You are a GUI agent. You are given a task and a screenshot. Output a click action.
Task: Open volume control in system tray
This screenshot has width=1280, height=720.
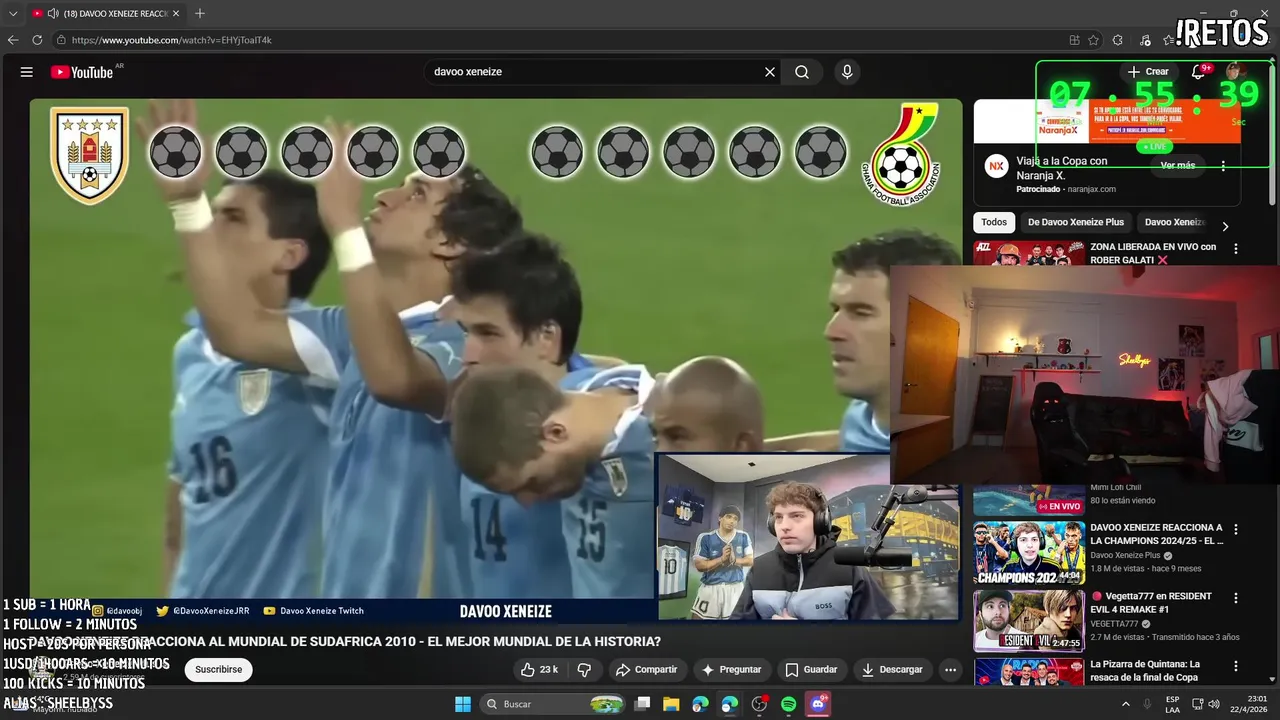pyautogui.click(x=1214, y=704)
